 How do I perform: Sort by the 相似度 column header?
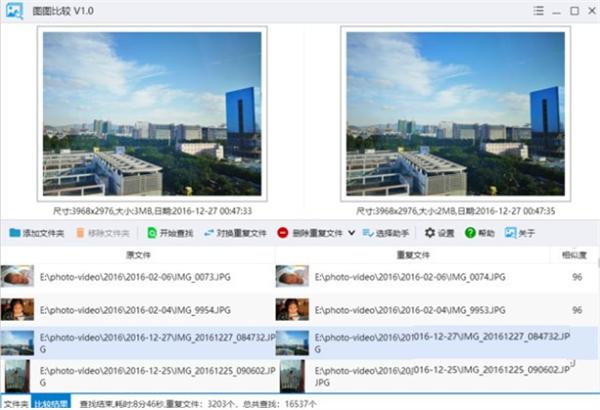574,255
